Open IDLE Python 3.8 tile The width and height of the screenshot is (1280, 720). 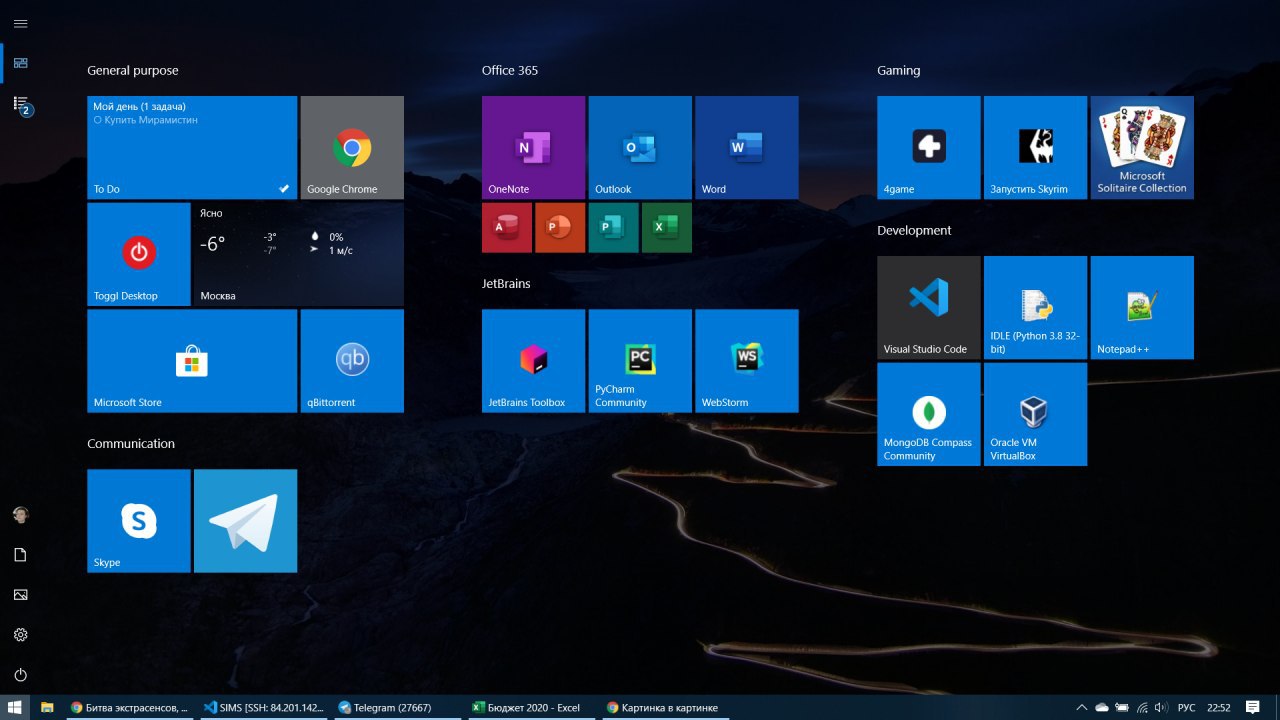1035,307
